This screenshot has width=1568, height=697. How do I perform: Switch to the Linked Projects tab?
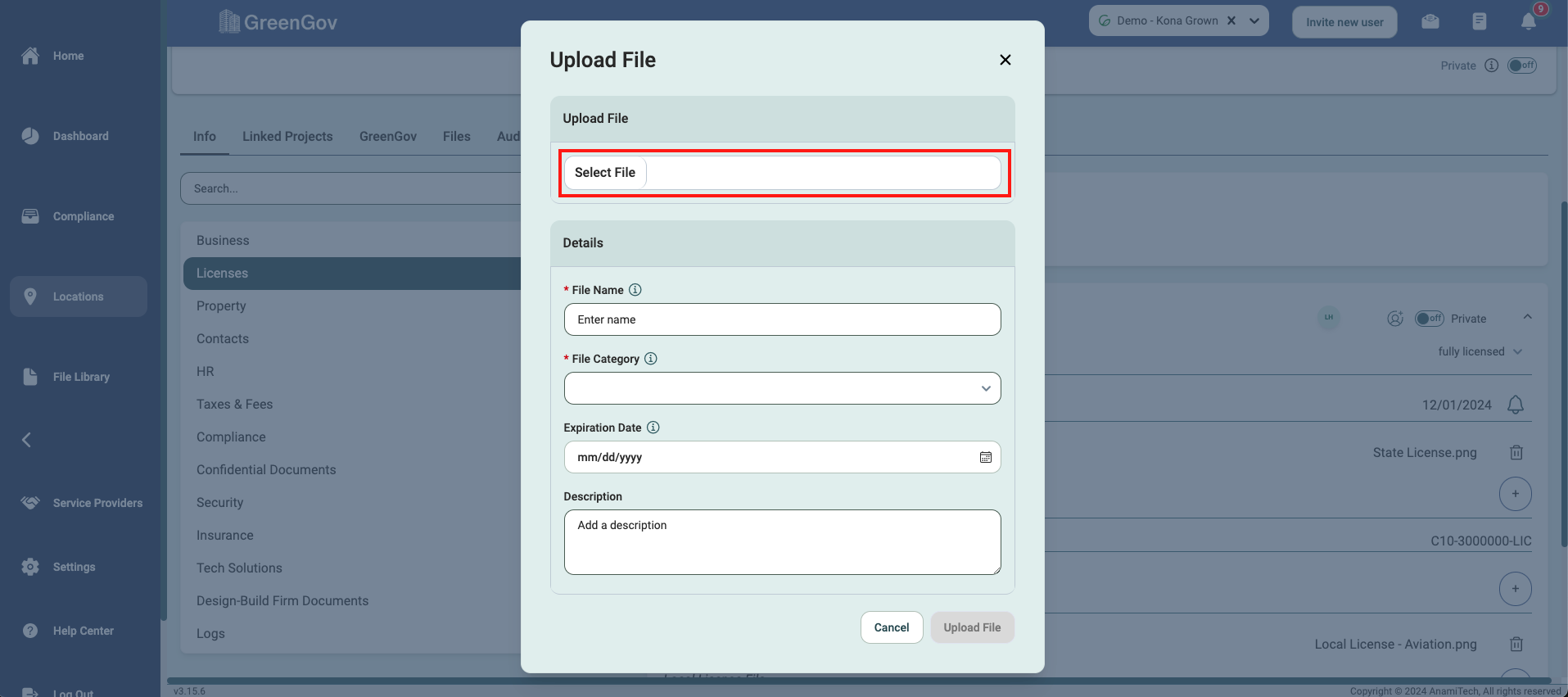point(287,137)
